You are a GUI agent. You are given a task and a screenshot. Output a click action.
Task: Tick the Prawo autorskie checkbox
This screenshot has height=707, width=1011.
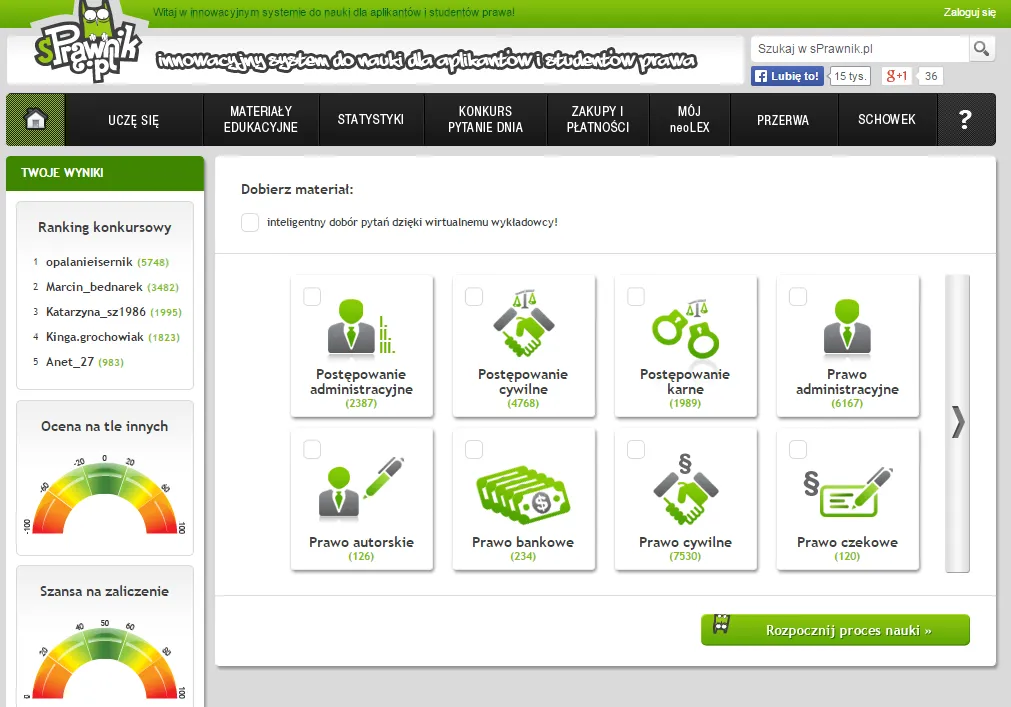coord(312,449)
